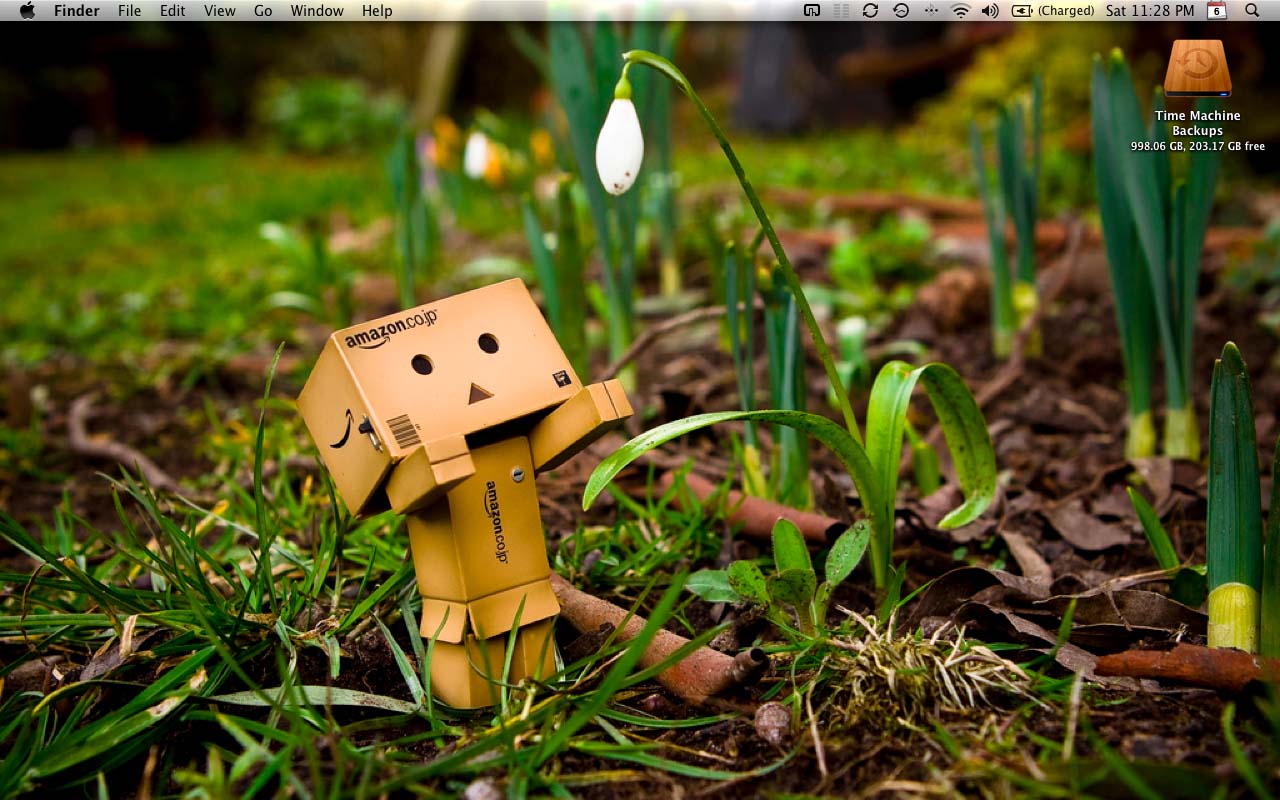Open the Time Machine menu bar icon
This screenshot has width=1280, height=800.
[x=901, y=10]
